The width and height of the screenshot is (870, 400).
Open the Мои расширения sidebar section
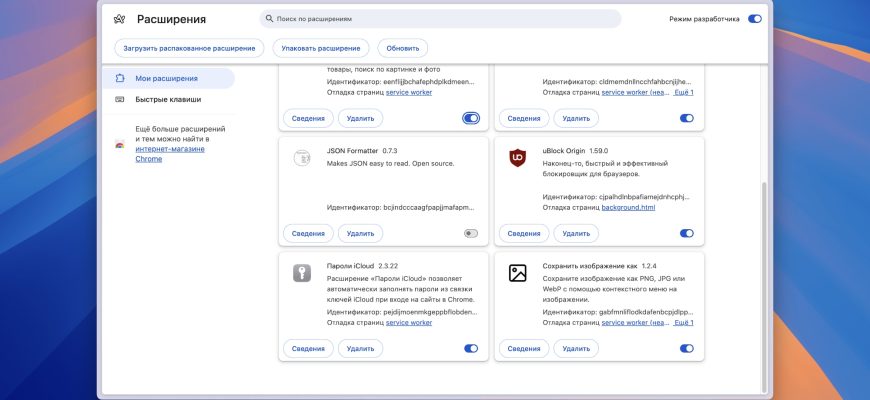pyautogui.click(x=166, y=78)
